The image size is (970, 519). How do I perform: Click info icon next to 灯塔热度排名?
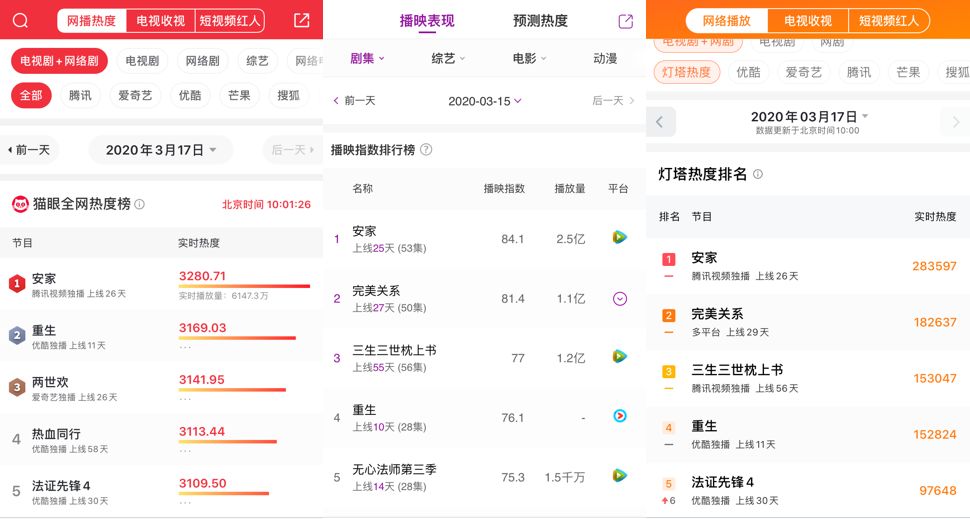pyautogui.click(x=757, y=174)
